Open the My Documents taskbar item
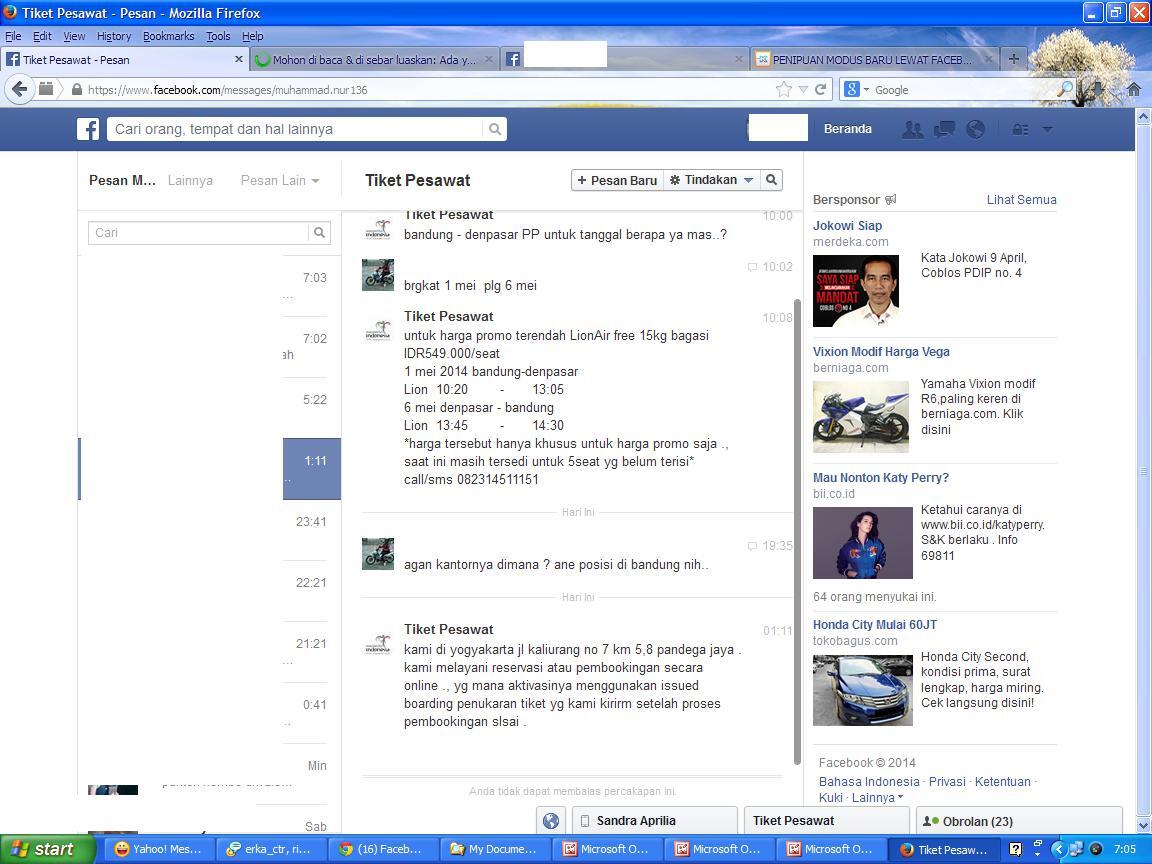This screenshot has width=1152, height=864. (494, 849)
